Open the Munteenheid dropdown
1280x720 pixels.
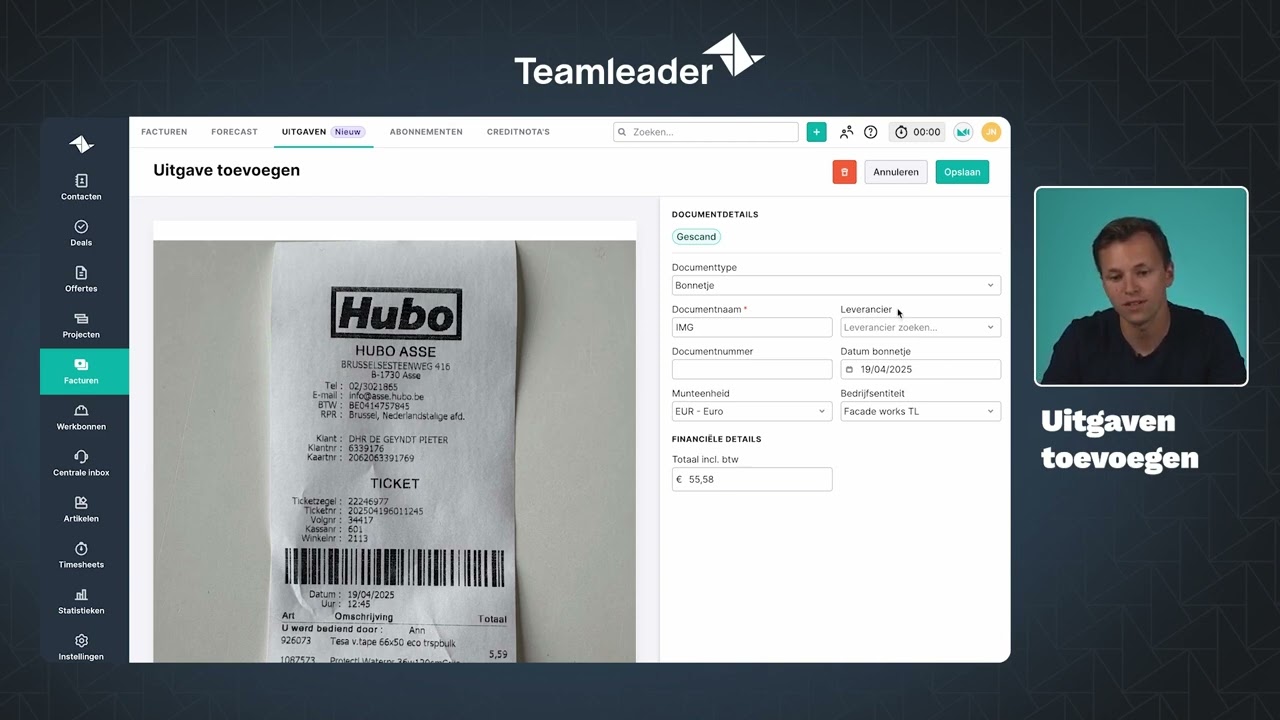(752, 412)
